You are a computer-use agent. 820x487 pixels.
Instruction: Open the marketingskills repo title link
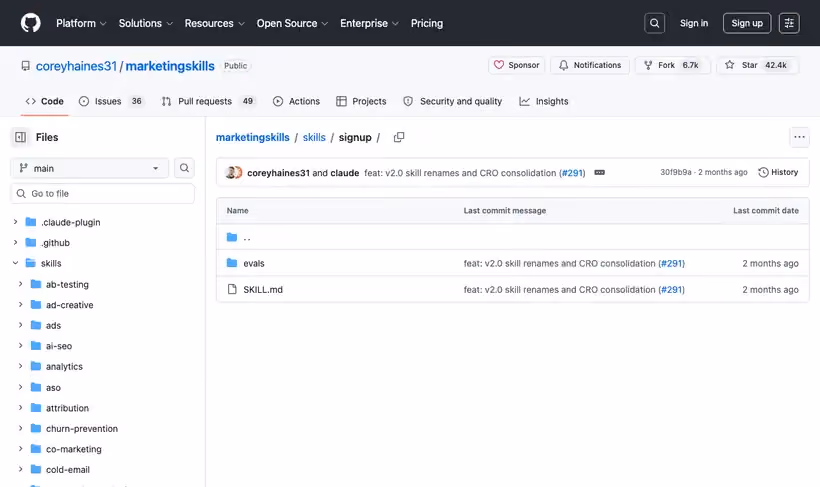pyautogui.click(x=170, y=66)
